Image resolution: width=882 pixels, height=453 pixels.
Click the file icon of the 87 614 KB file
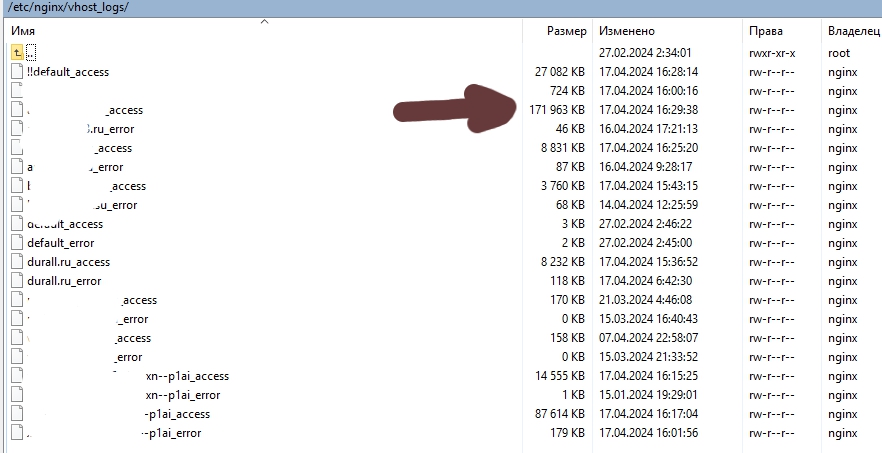[x=17, y=414]
